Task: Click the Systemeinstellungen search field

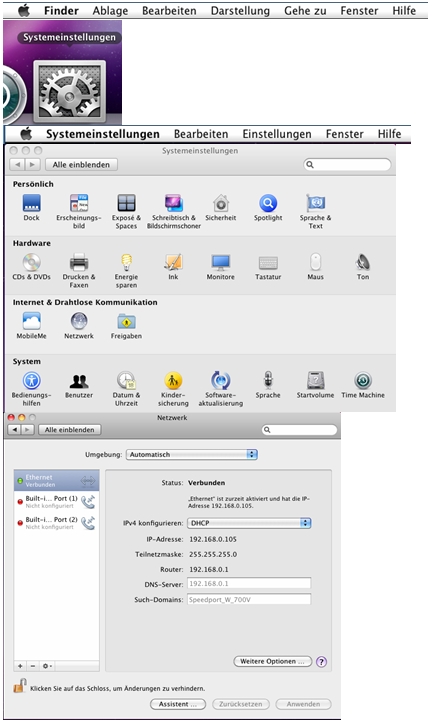Action: point(347,164)
